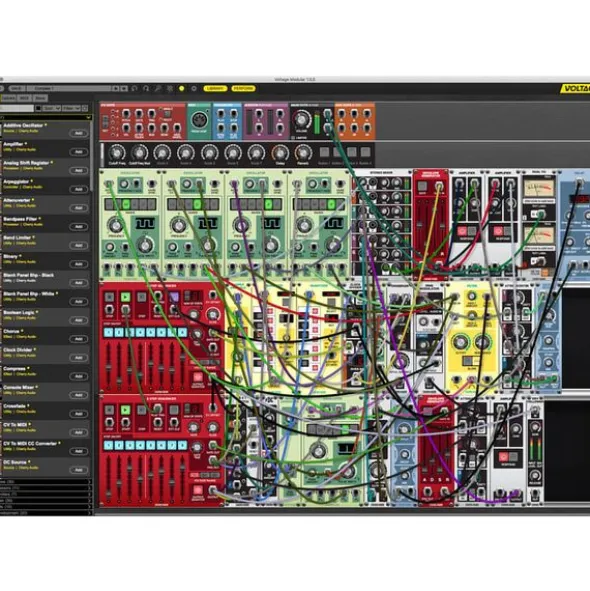Click the undo arrow in the top toolbar
The image size is (590, 591).
(x=135, y=89)
